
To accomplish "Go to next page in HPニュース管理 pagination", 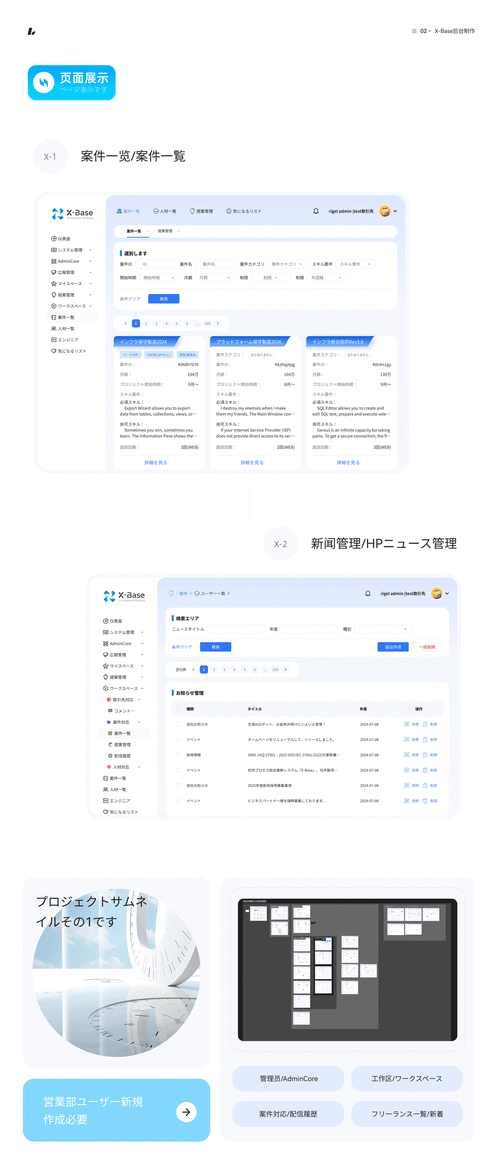I will point(285,669).
